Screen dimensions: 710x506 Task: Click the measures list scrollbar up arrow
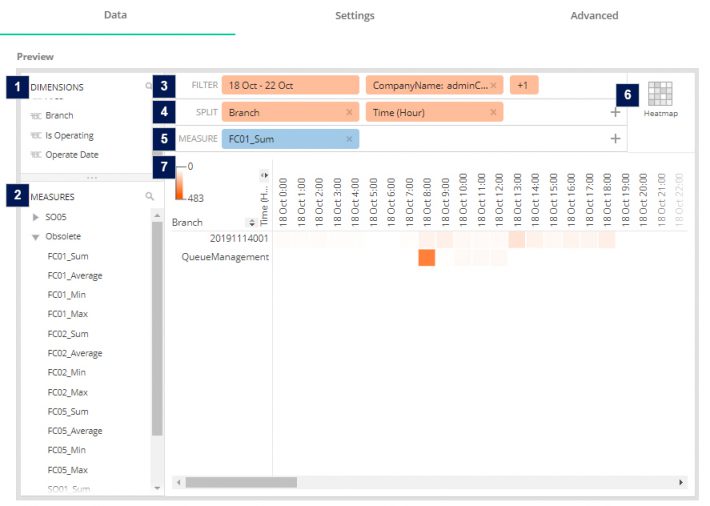157,216
